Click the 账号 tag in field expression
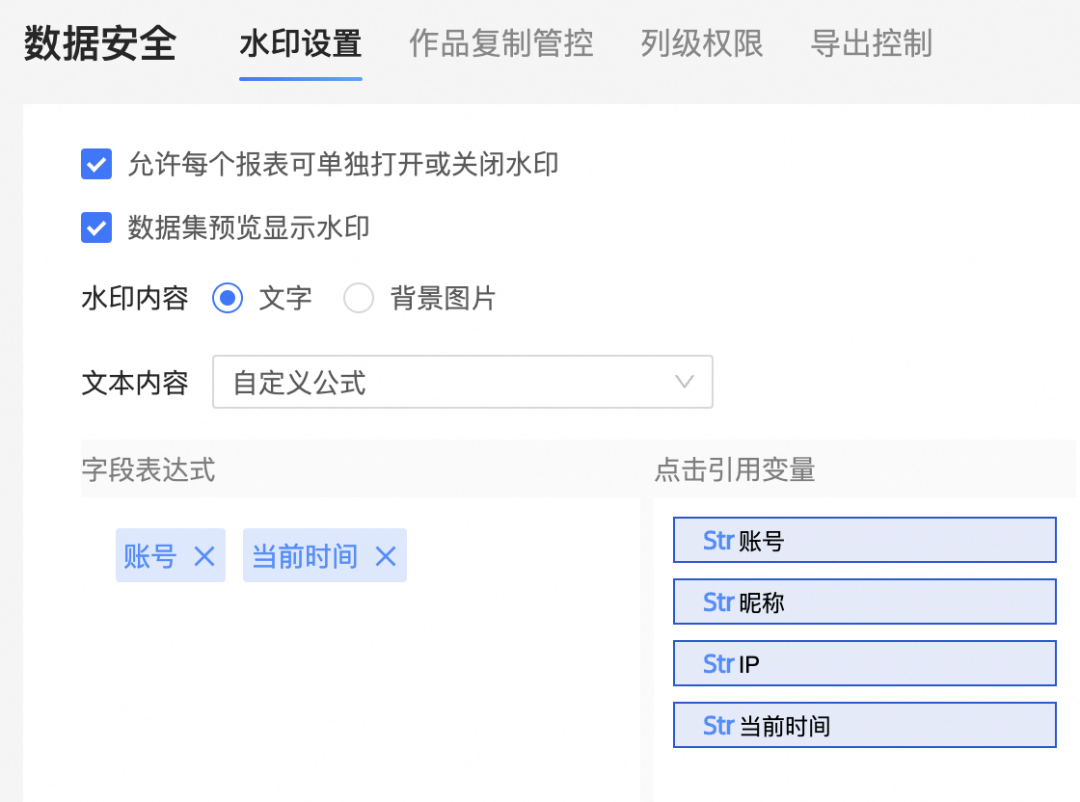 click(x=150, y=556)
